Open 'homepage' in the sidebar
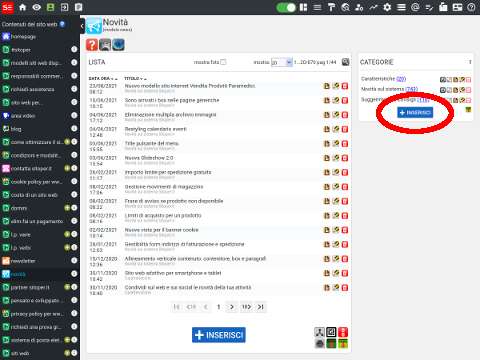 tap(23, 37)
